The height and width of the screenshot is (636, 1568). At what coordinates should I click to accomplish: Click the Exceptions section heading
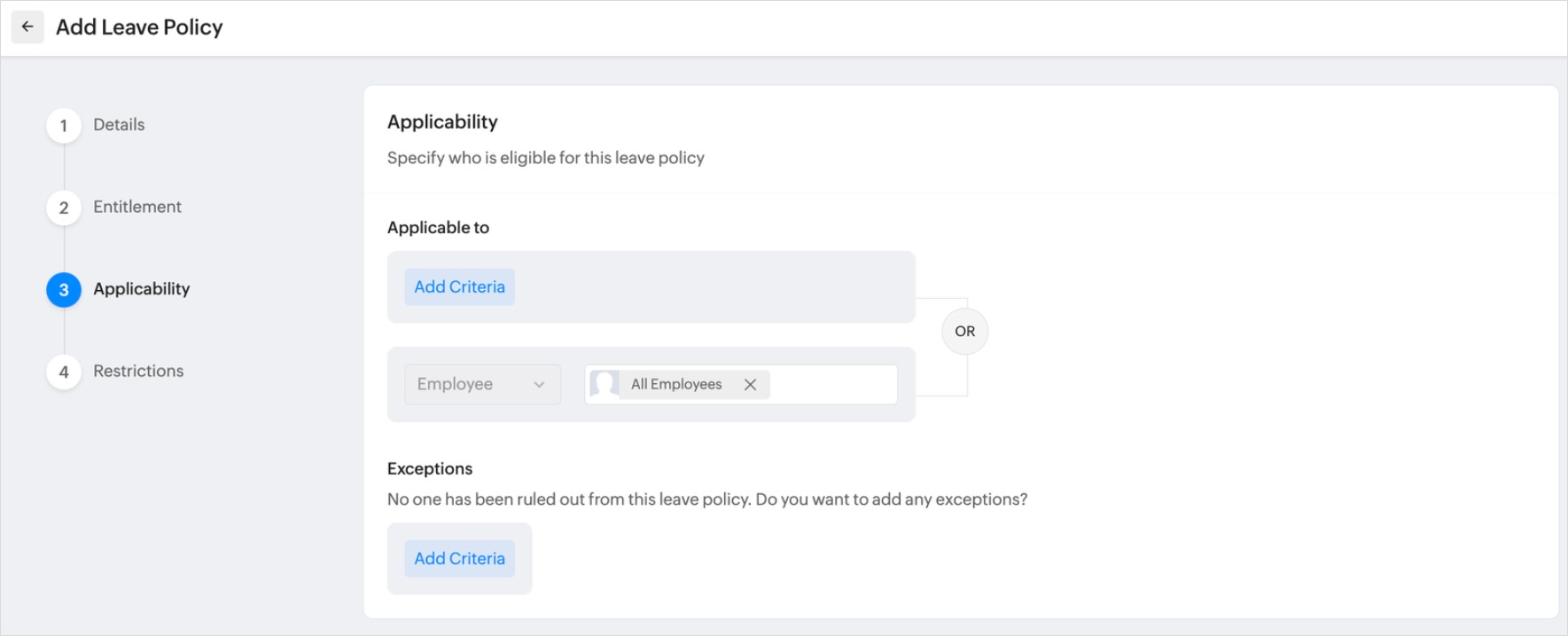coord(430,468)
